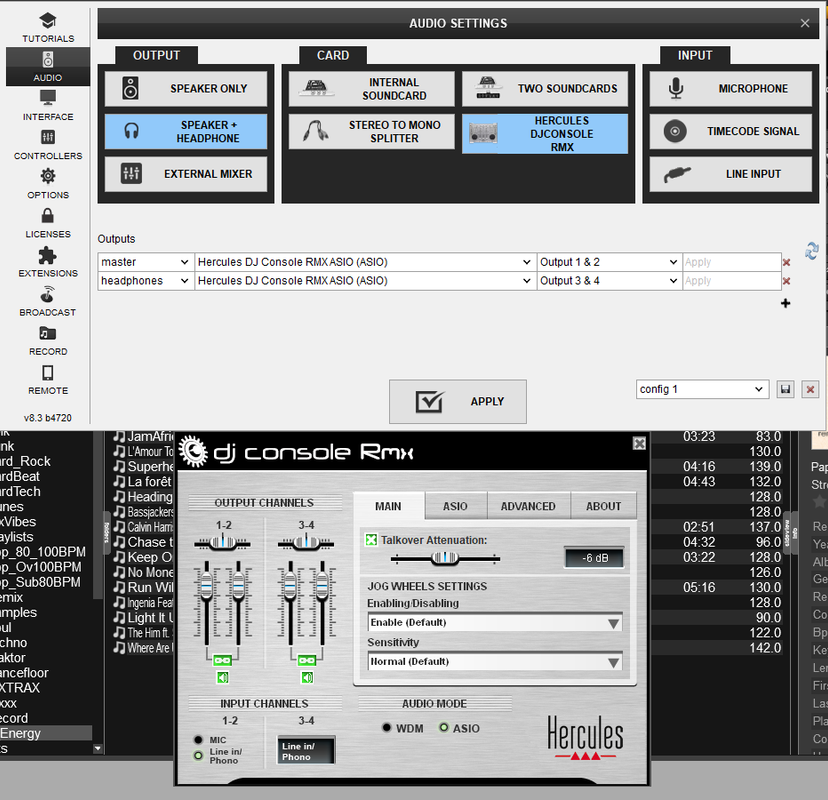Open Sensitivity Normal (Default) dropdown
828x800 pixels.
(x=495, y=662)
